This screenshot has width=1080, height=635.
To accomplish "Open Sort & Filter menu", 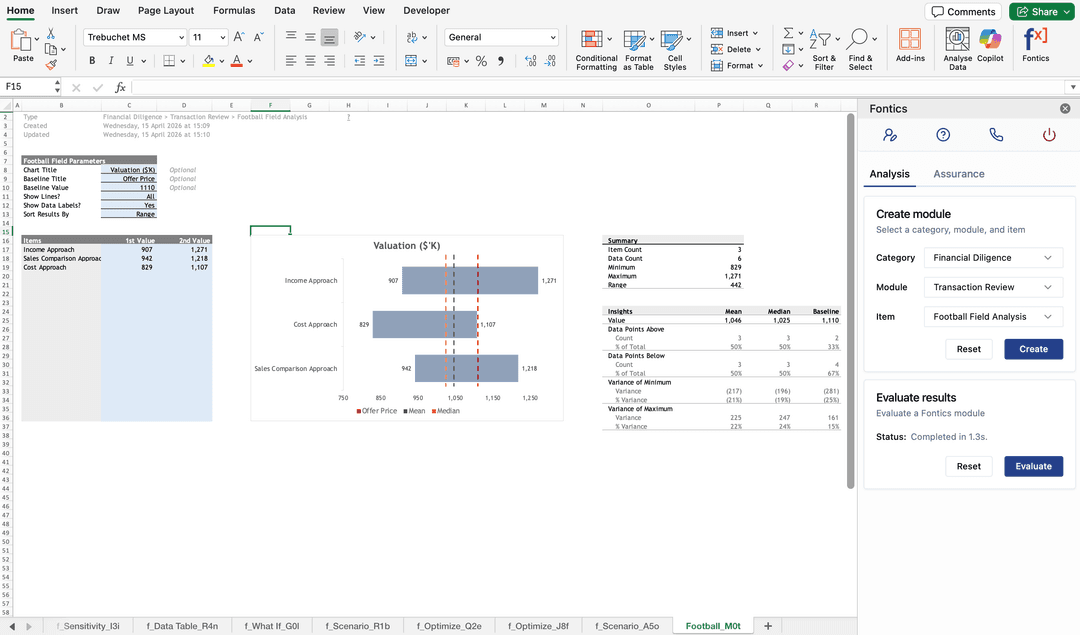I will (x=824, y=50).
